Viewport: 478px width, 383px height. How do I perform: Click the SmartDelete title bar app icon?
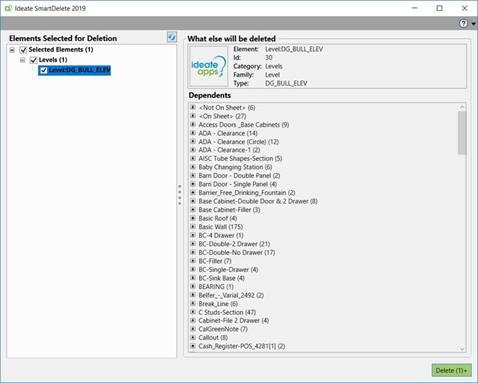8,8
